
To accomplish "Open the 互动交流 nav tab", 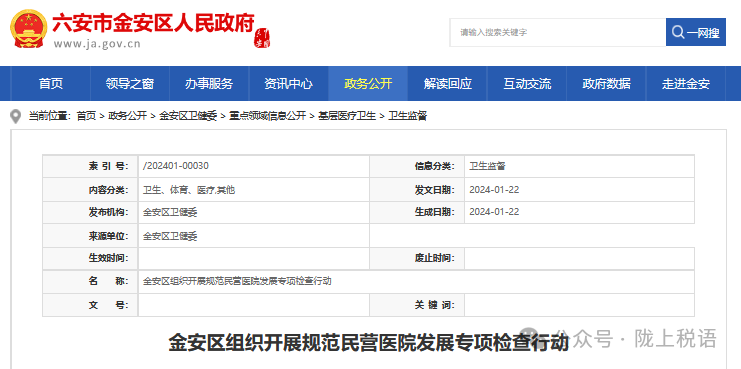I will pos(527,84).
